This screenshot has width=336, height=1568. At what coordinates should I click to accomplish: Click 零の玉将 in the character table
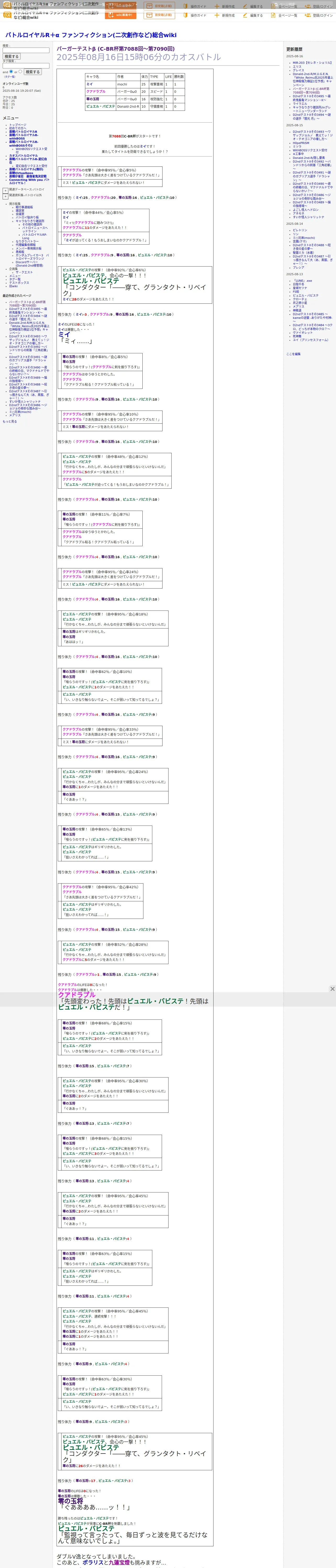tap(93, 99)
